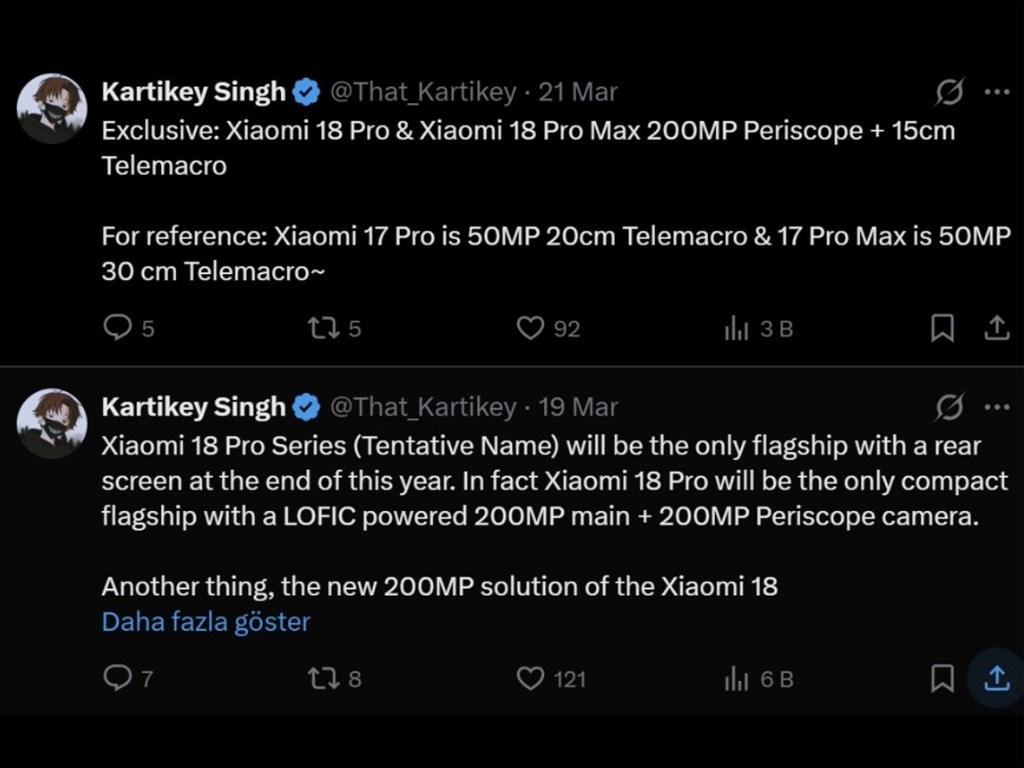
Task: Expand tweet with Daha fazla göster
Action: point(206,621)
